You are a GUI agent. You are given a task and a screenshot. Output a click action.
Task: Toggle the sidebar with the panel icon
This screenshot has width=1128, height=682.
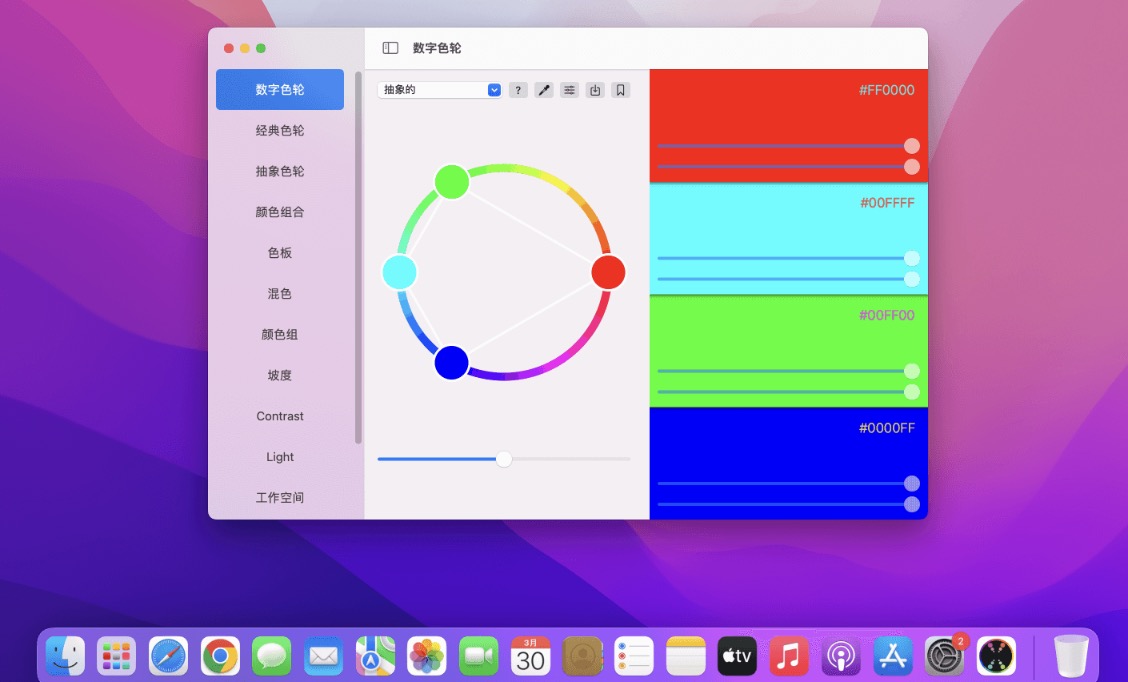[390, 48]
